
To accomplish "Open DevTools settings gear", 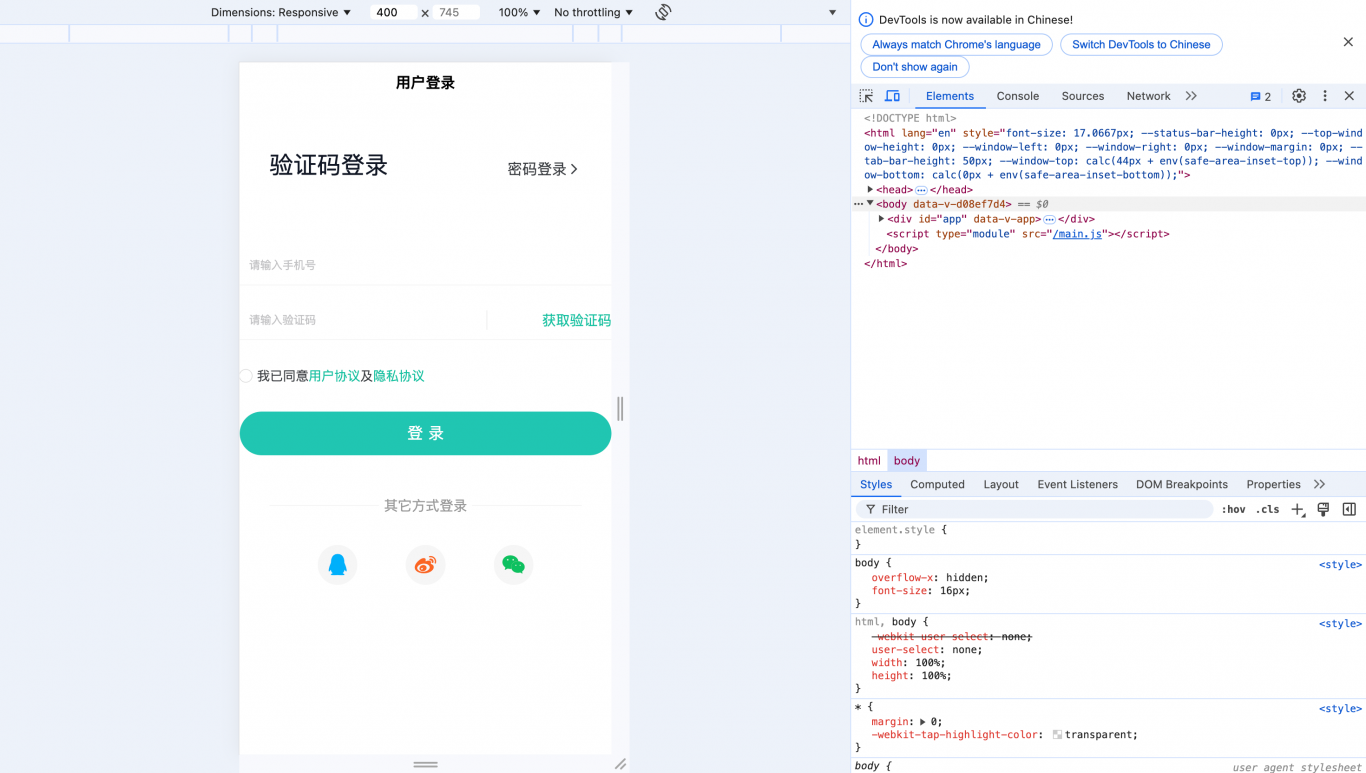I will click(1299, 96).
